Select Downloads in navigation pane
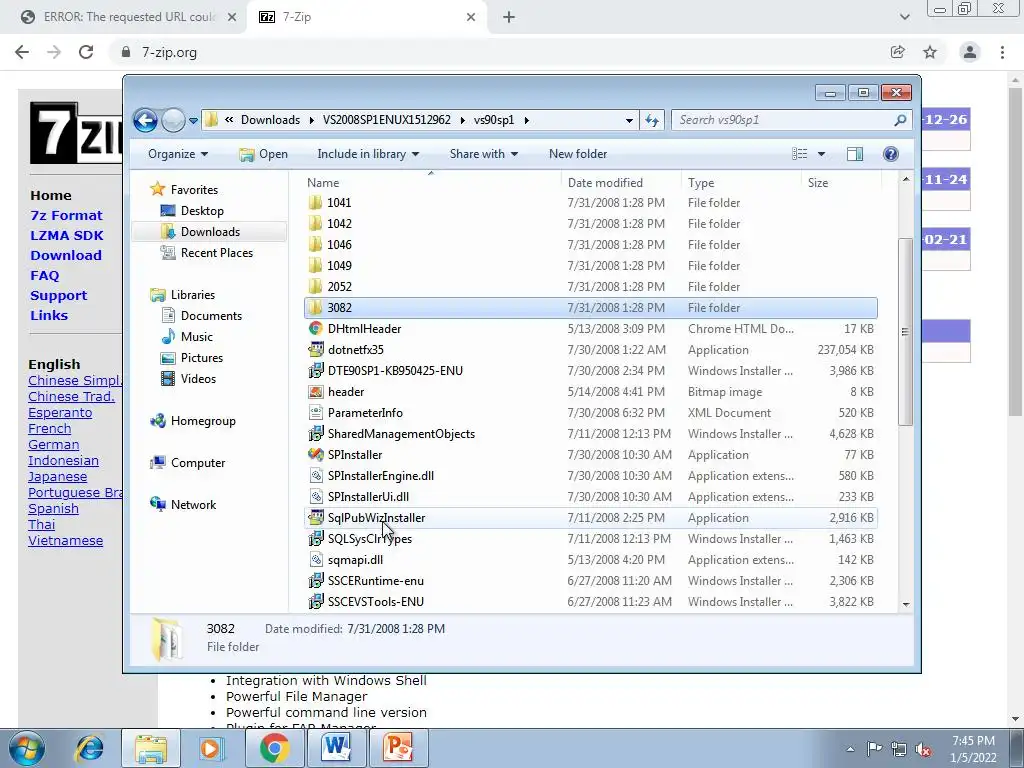1024x768 pixels. [x=210, y=232]
